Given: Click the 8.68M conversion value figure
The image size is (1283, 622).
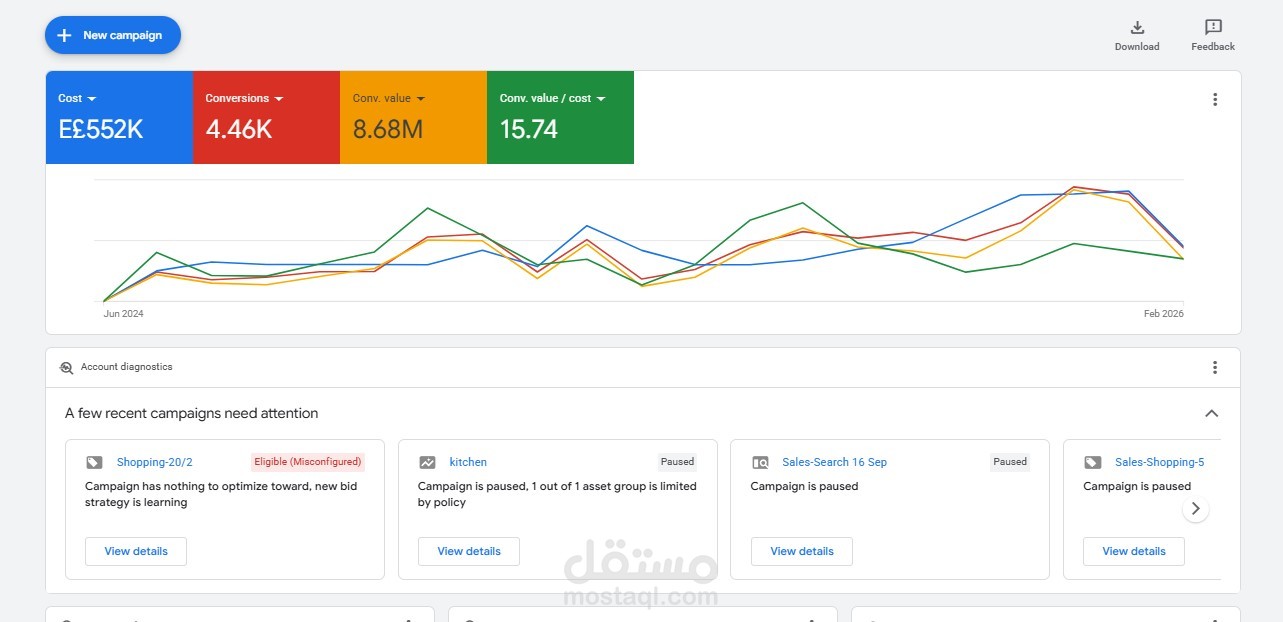Looking at the screenshot, I should coord(388,129).
